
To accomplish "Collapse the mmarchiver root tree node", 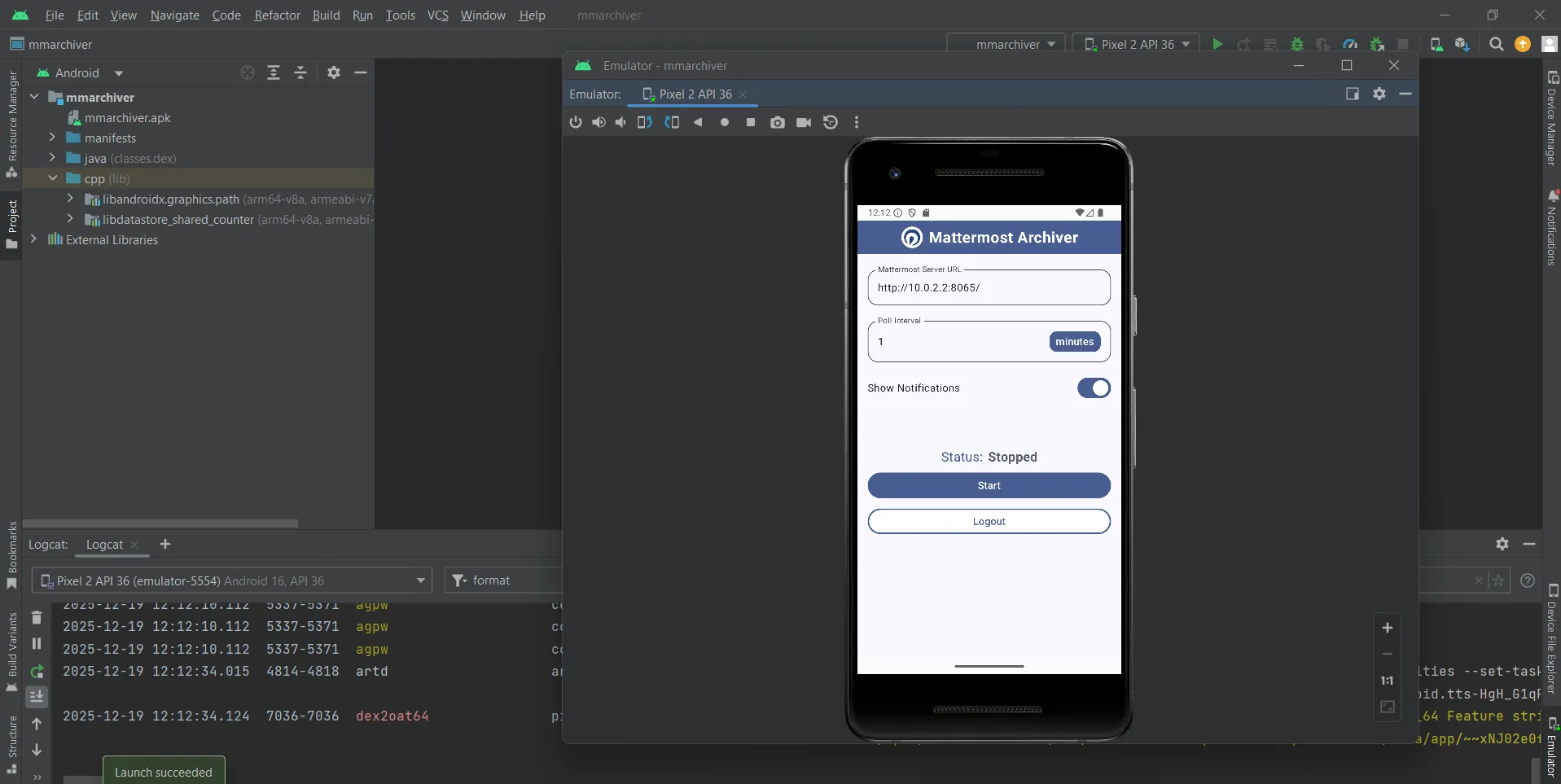I will click(x=35, y=97).
